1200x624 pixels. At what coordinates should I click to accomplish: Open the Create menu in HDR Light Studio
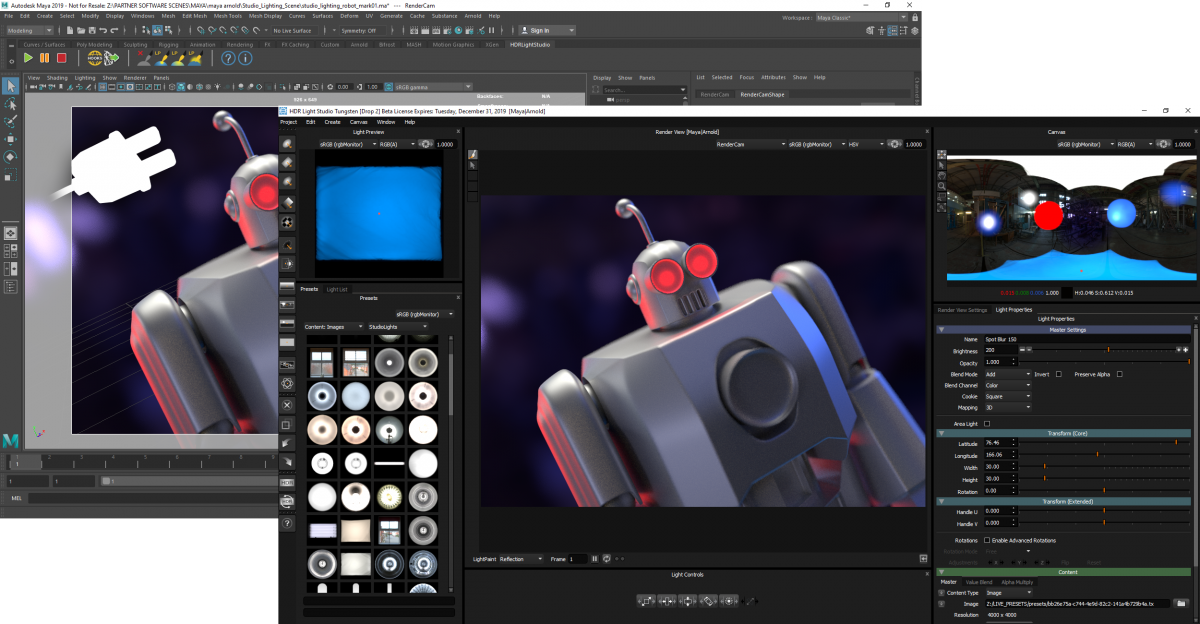pyautogui.click(x=332, y=122)
